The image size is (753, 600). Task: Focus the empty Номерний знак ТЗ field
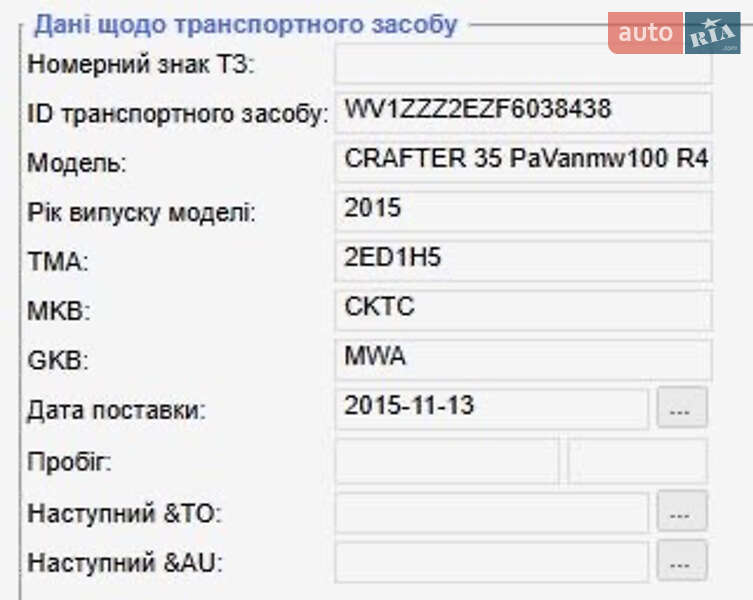pyautogui.click(x=522, y=65)
